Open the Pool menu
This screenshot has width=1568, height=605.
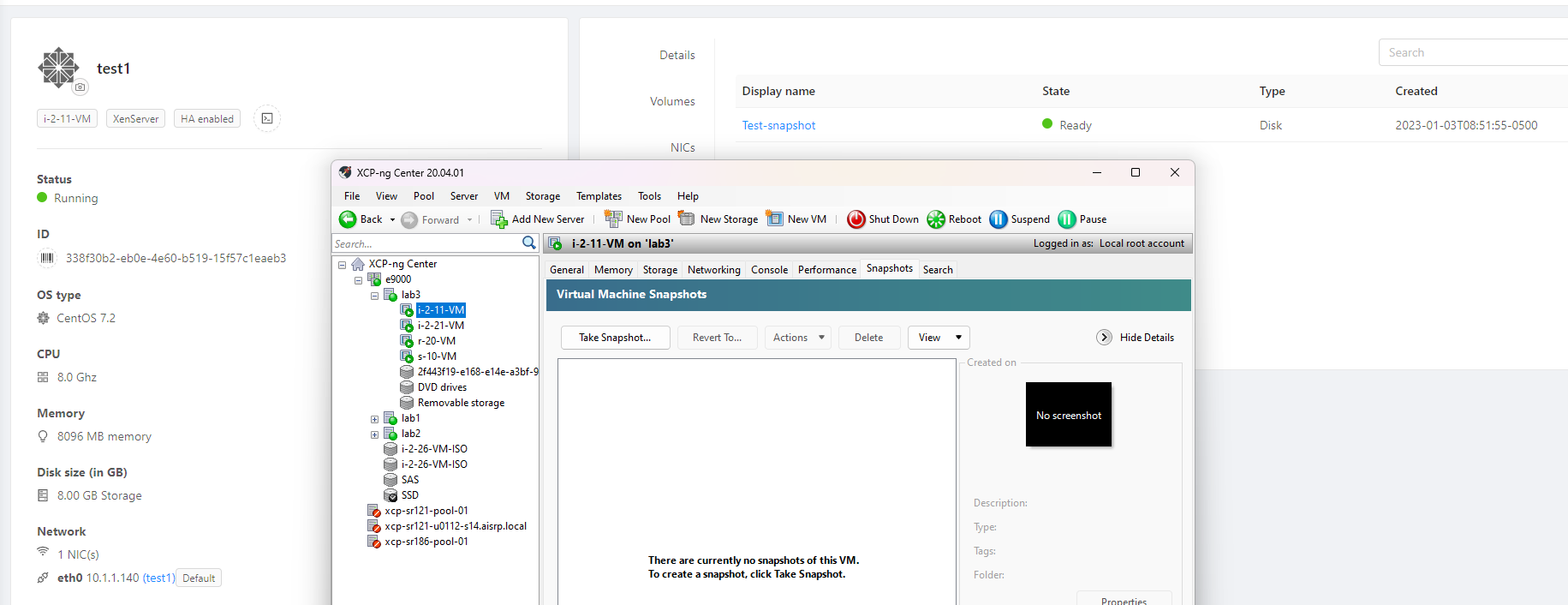[424, 196]
